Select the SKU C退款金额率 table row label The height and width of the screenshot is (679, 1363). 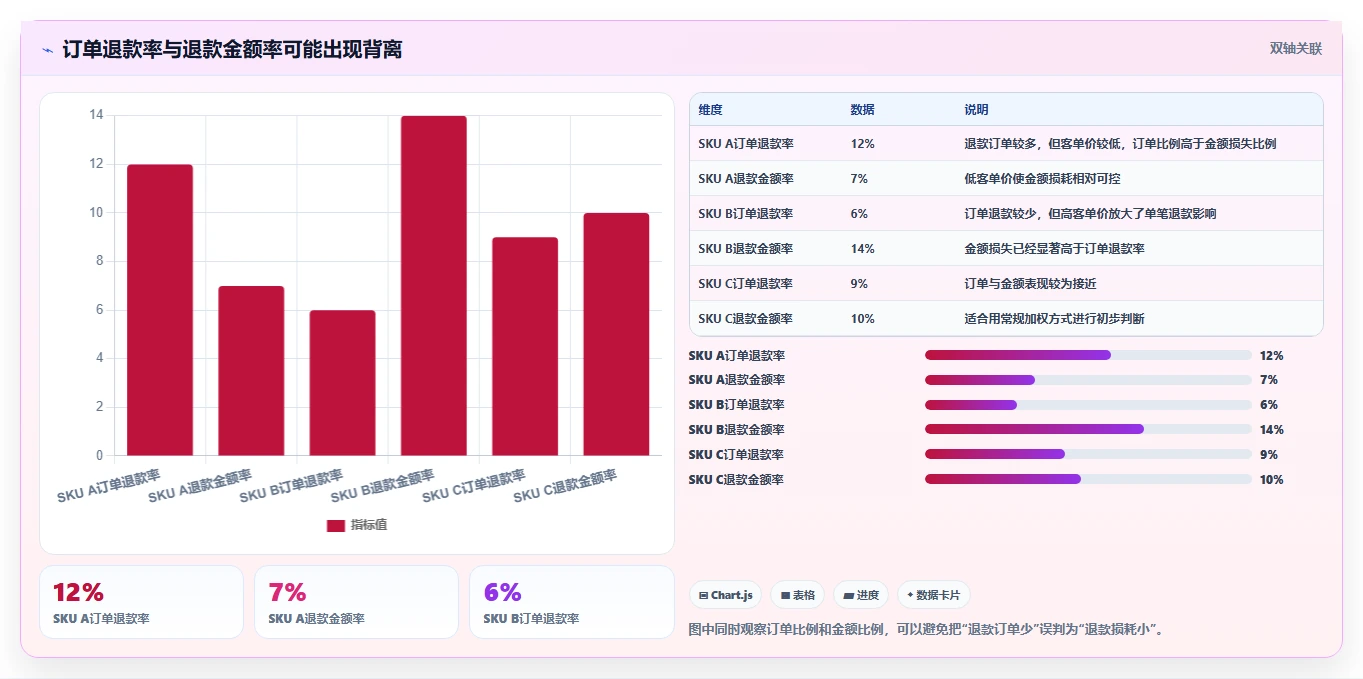[x=746, y=319]
